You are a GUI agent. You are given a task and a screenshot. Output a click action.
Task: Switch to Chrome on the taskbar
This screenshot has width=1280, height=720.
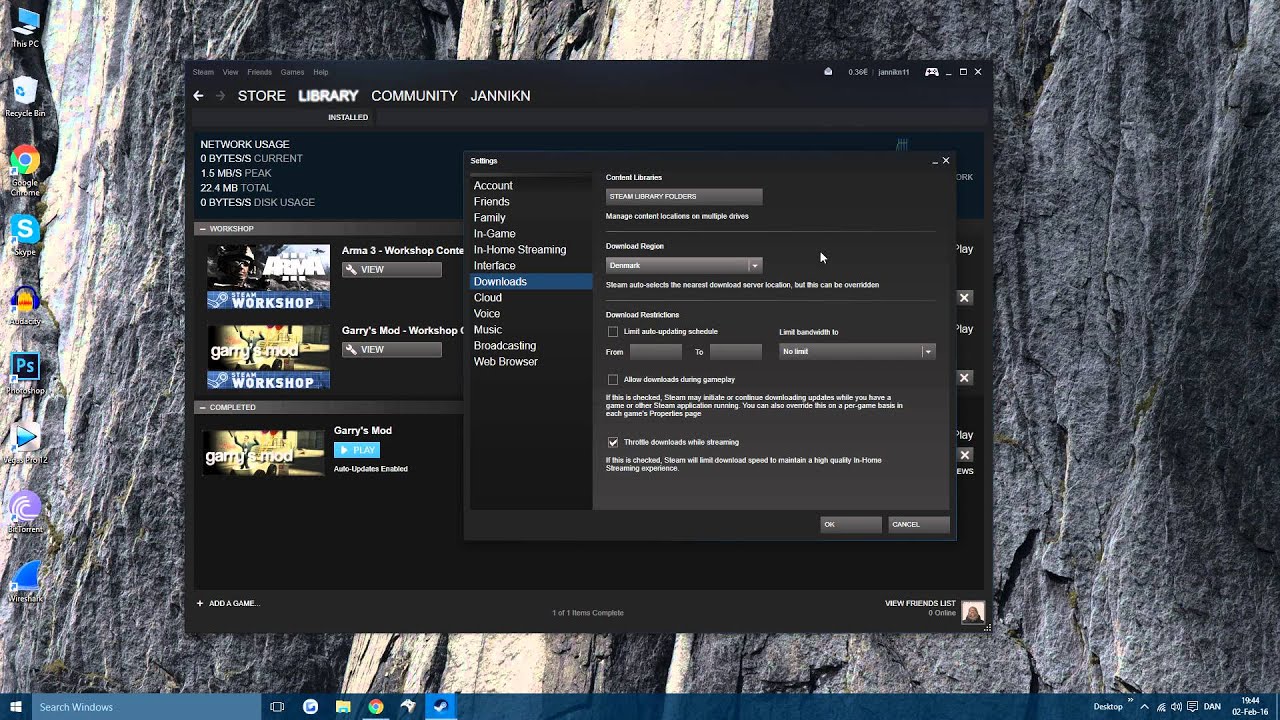click(375, 707)
